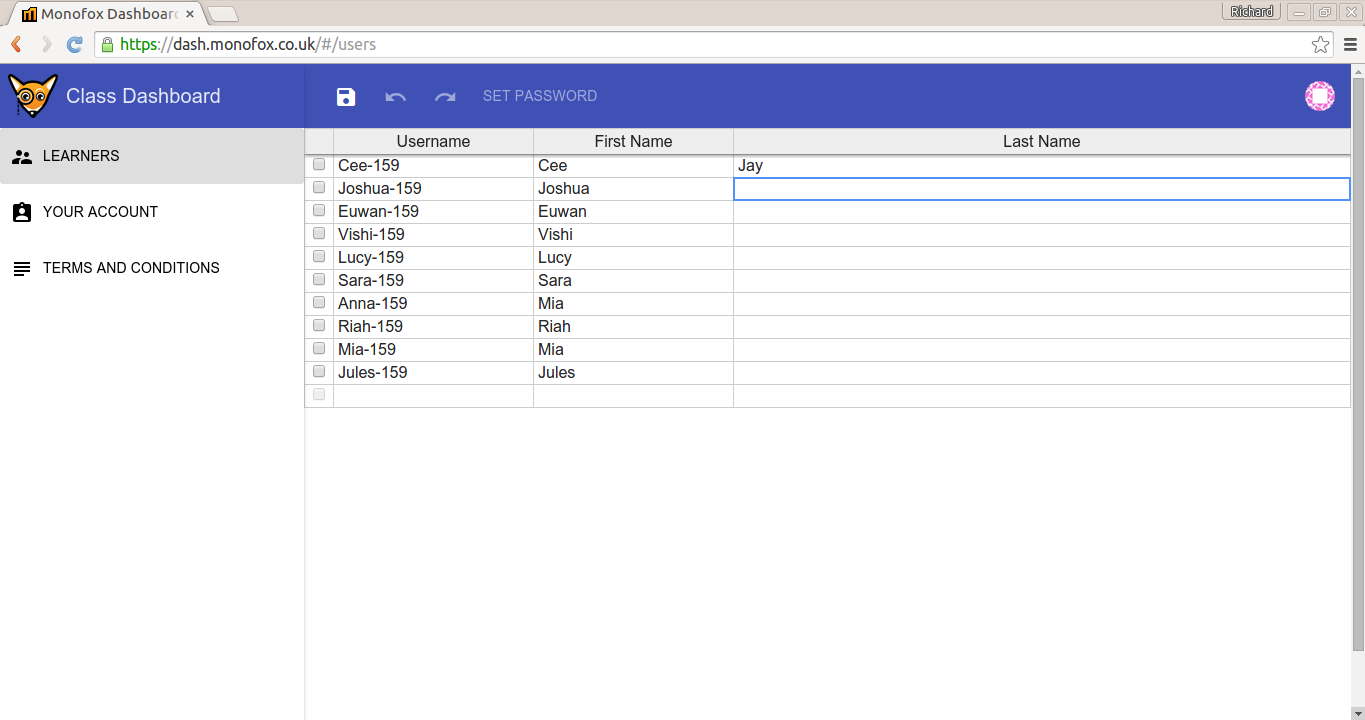Check the checkbox next to Cee-159

pos(318,164)
